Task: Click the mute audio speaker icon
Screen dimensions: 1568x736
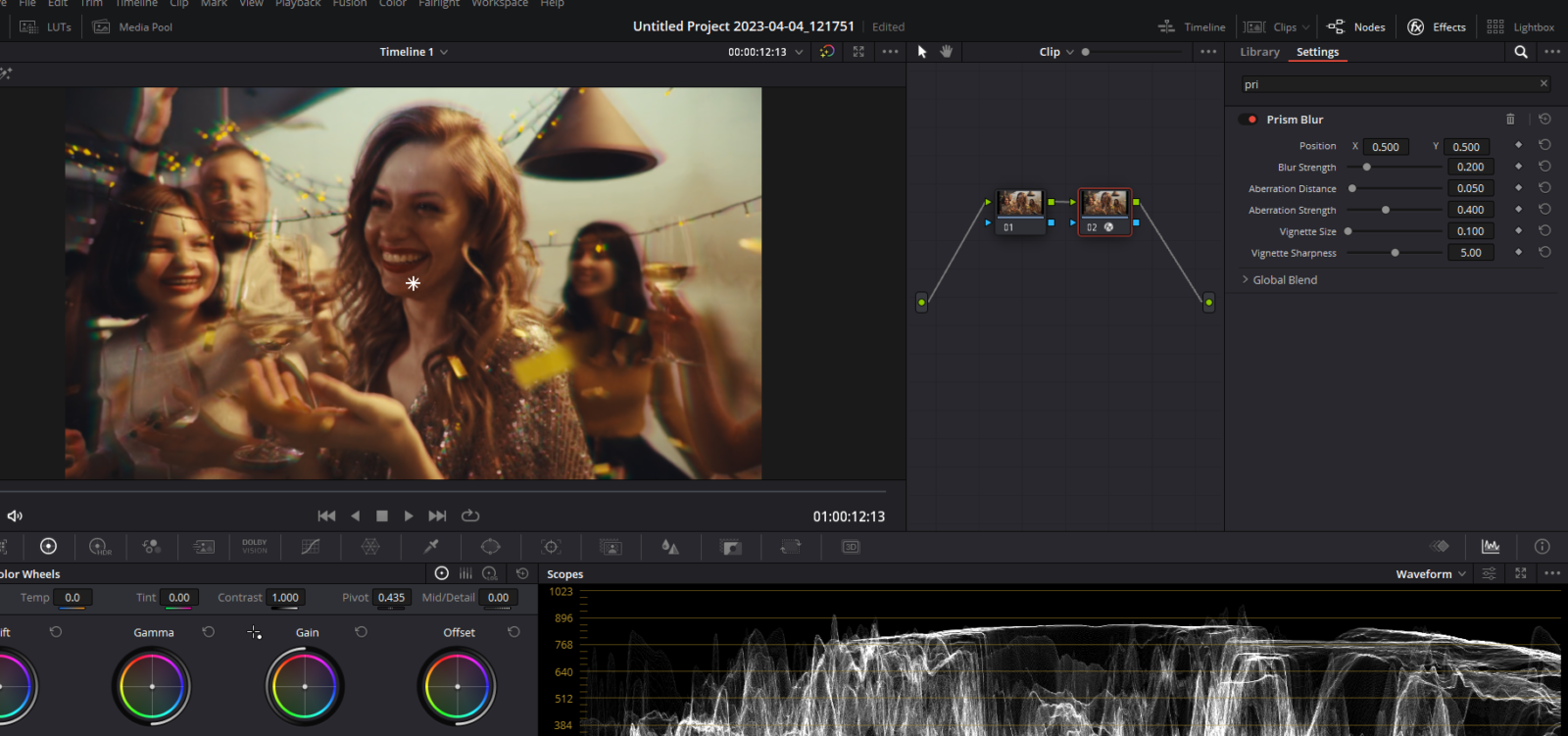Action: [x=15, y=515]
